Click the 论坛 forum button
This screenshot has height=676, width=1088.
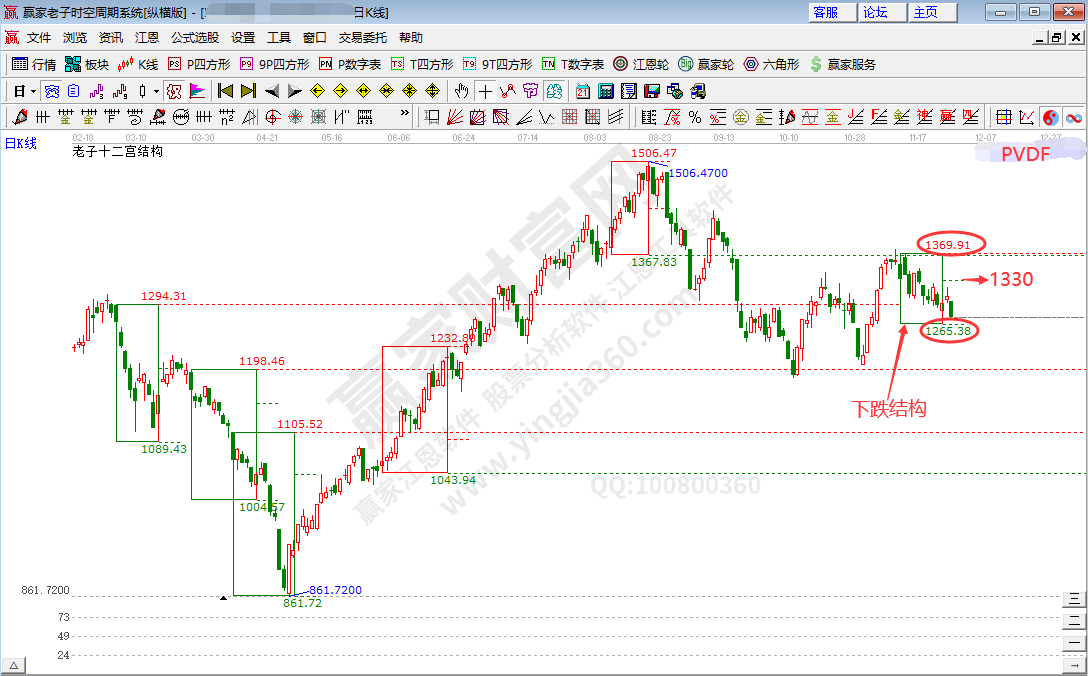pyautogui.click(x=876, y=12)
